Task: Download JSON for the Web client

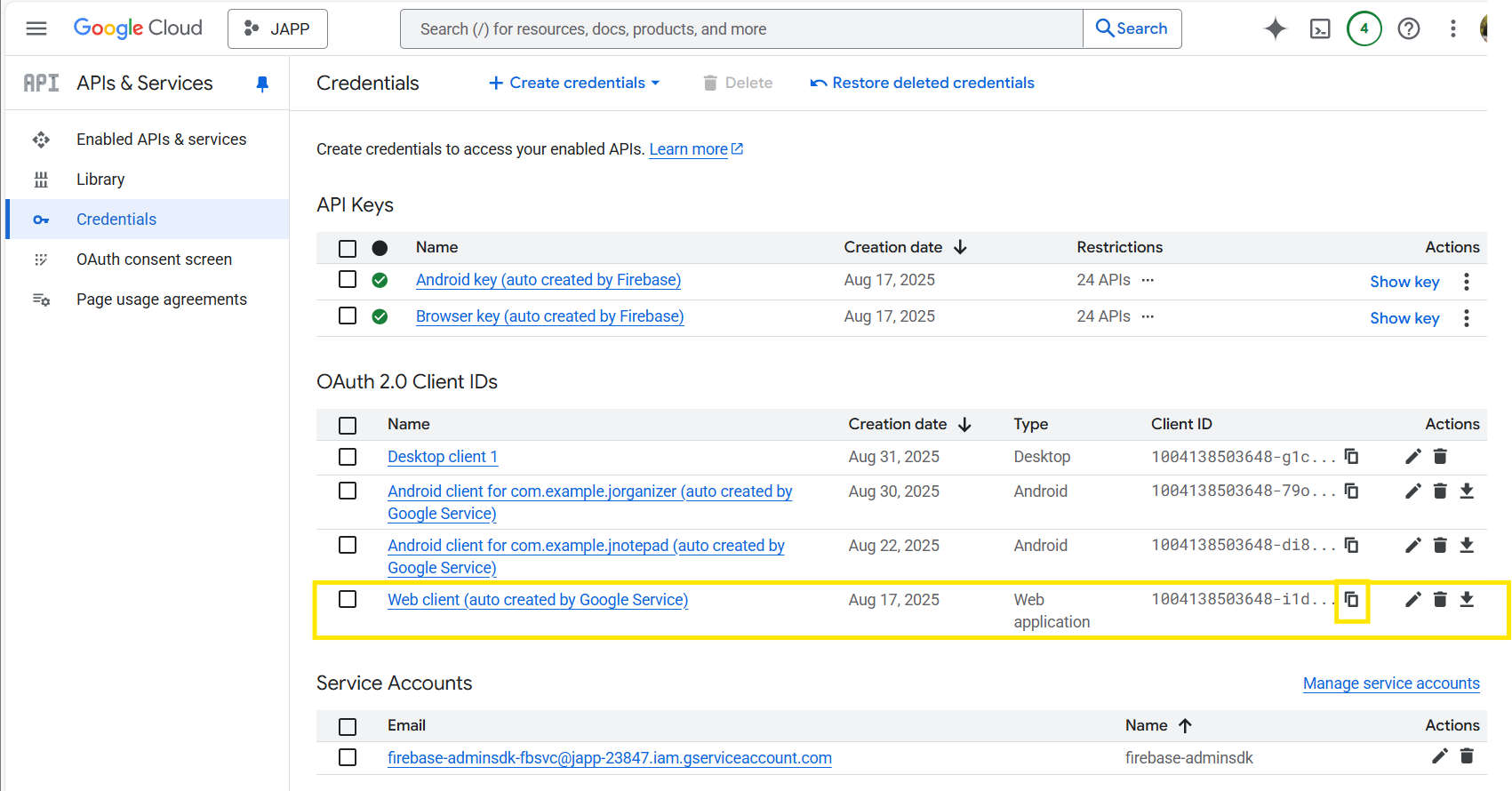Action: click(x=1467, y=600)
